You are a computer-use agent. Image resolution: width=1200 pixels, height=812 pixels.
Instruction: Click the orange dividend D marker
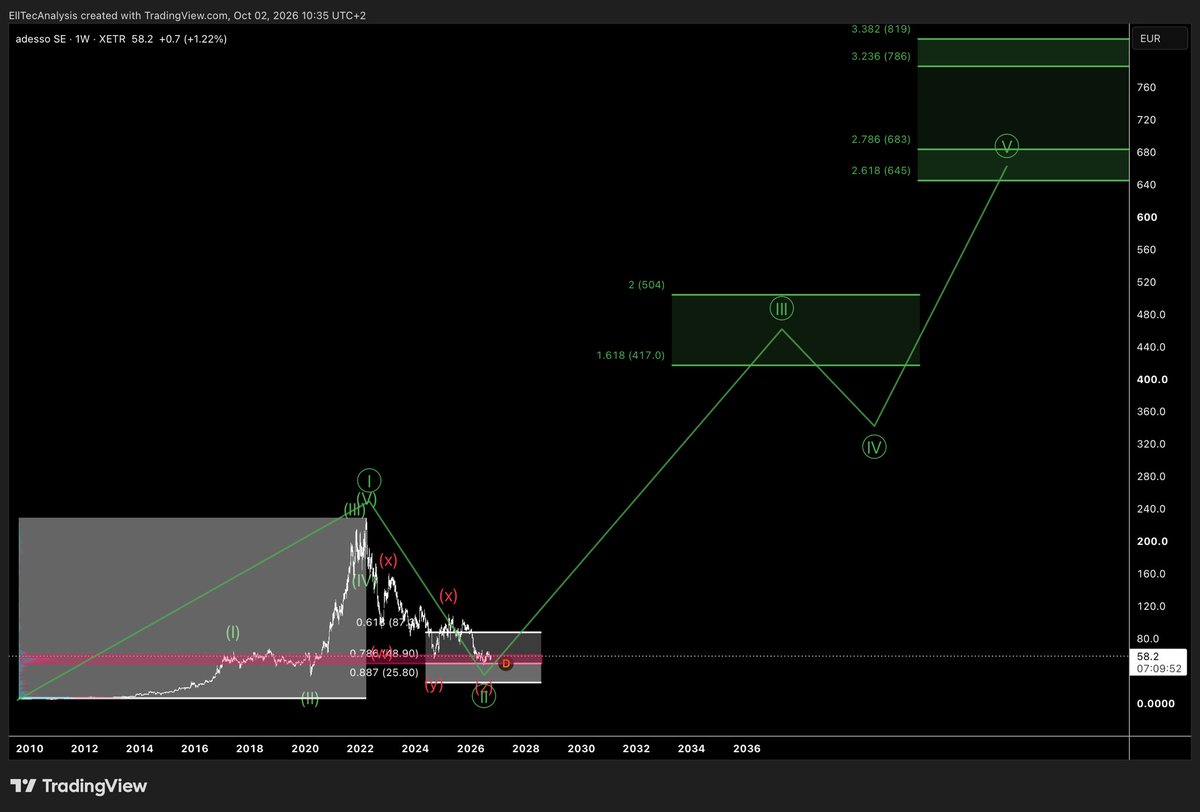pos(505,664)
